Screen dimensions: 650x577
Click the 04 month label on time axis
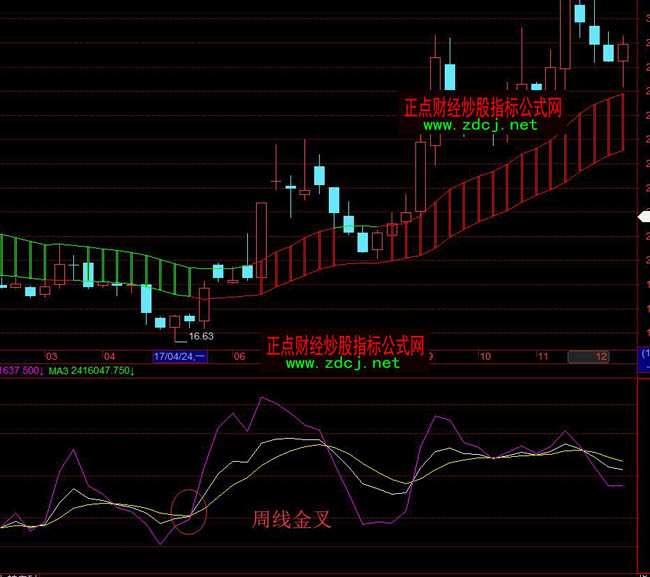(109, 356)
